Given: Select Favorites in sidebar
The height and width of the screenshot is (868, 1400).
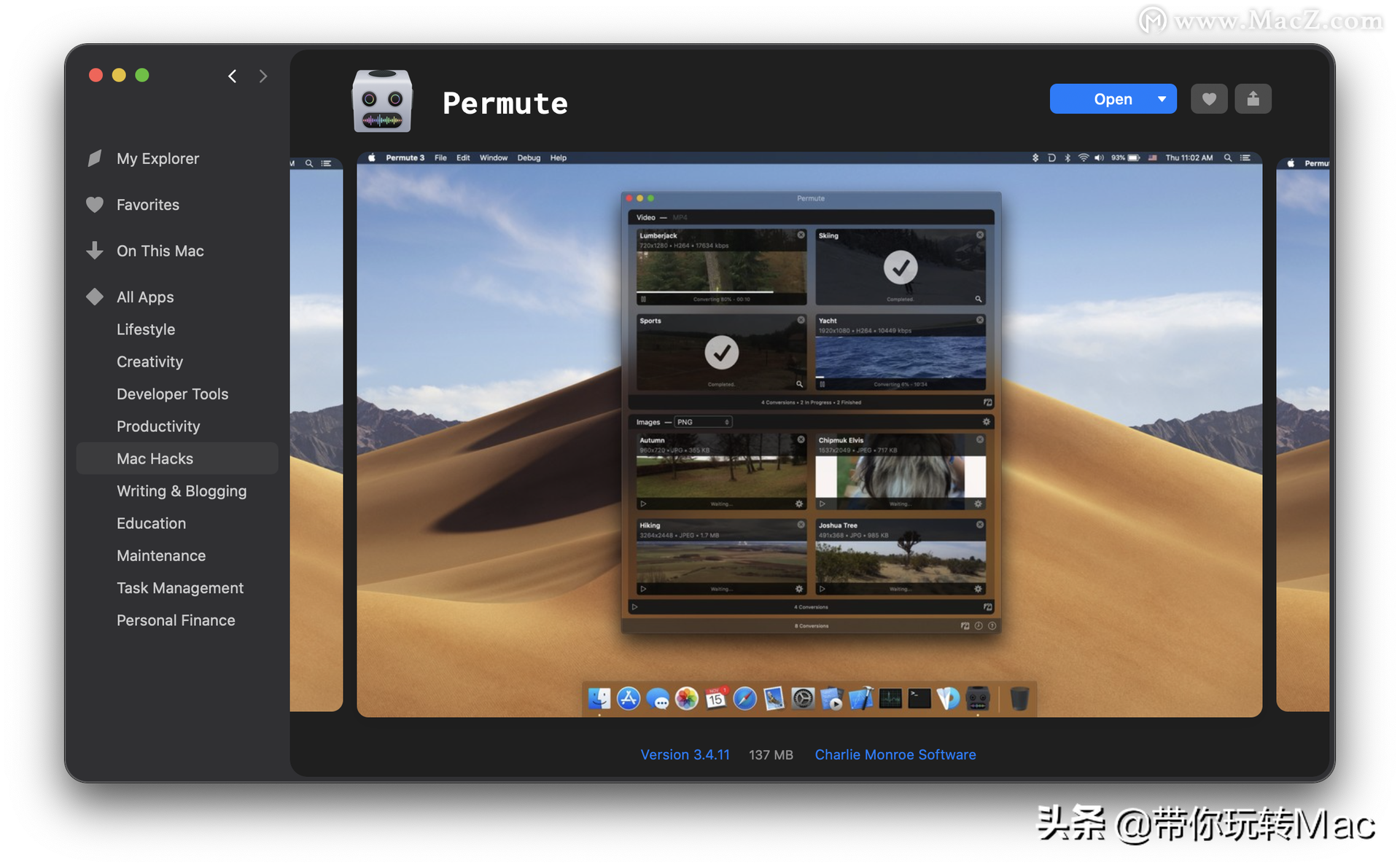Looking at the screenshot, I should pos(148,205).
